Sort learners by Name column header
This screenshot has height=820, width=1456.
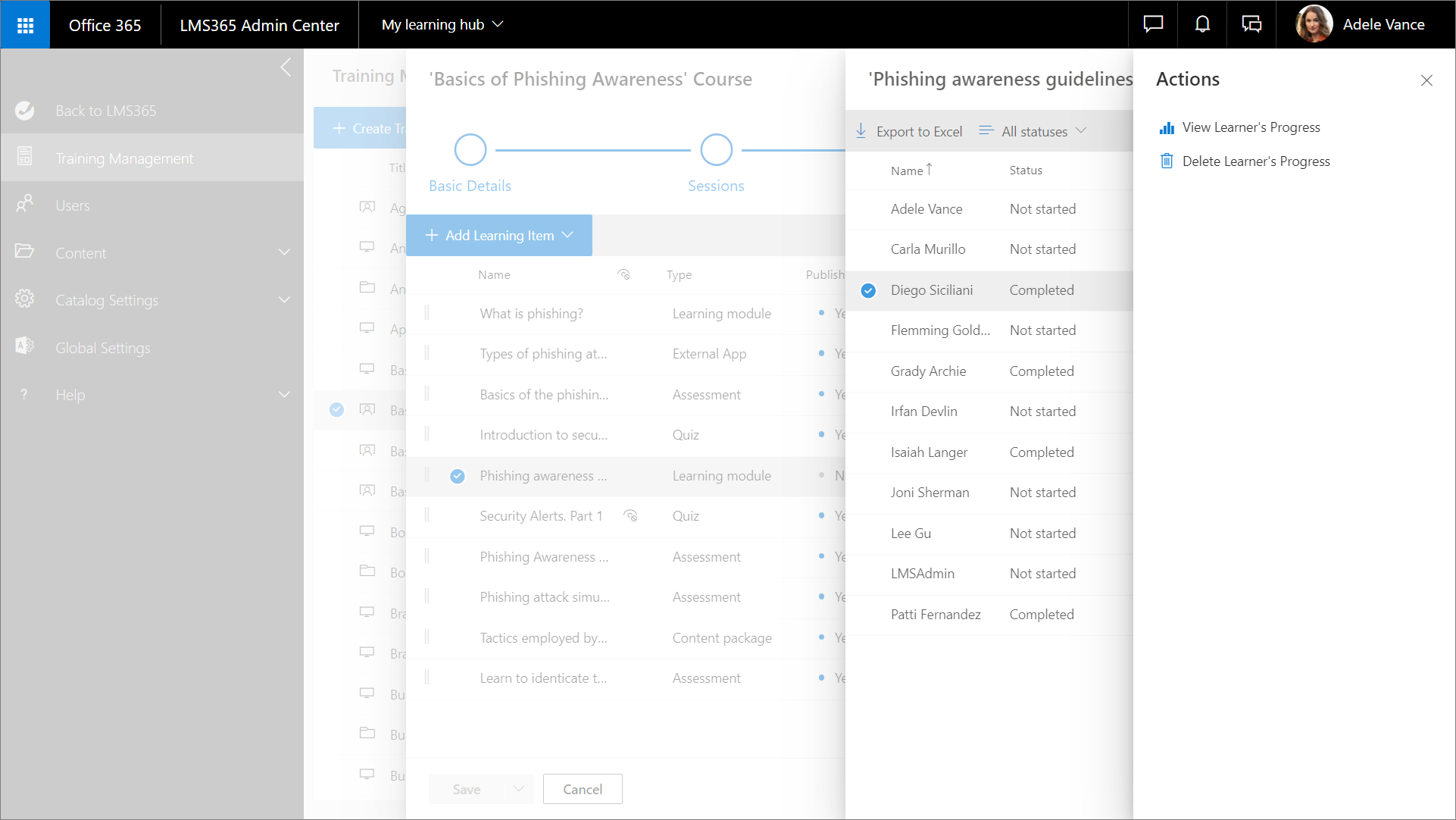click(x=907, y=171)
